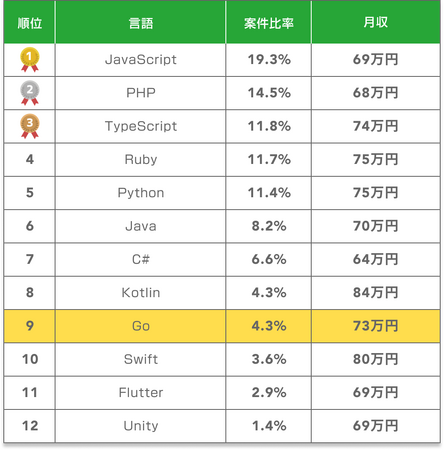
Task: Click the Ruby language cell
Action: pos(141,160)
